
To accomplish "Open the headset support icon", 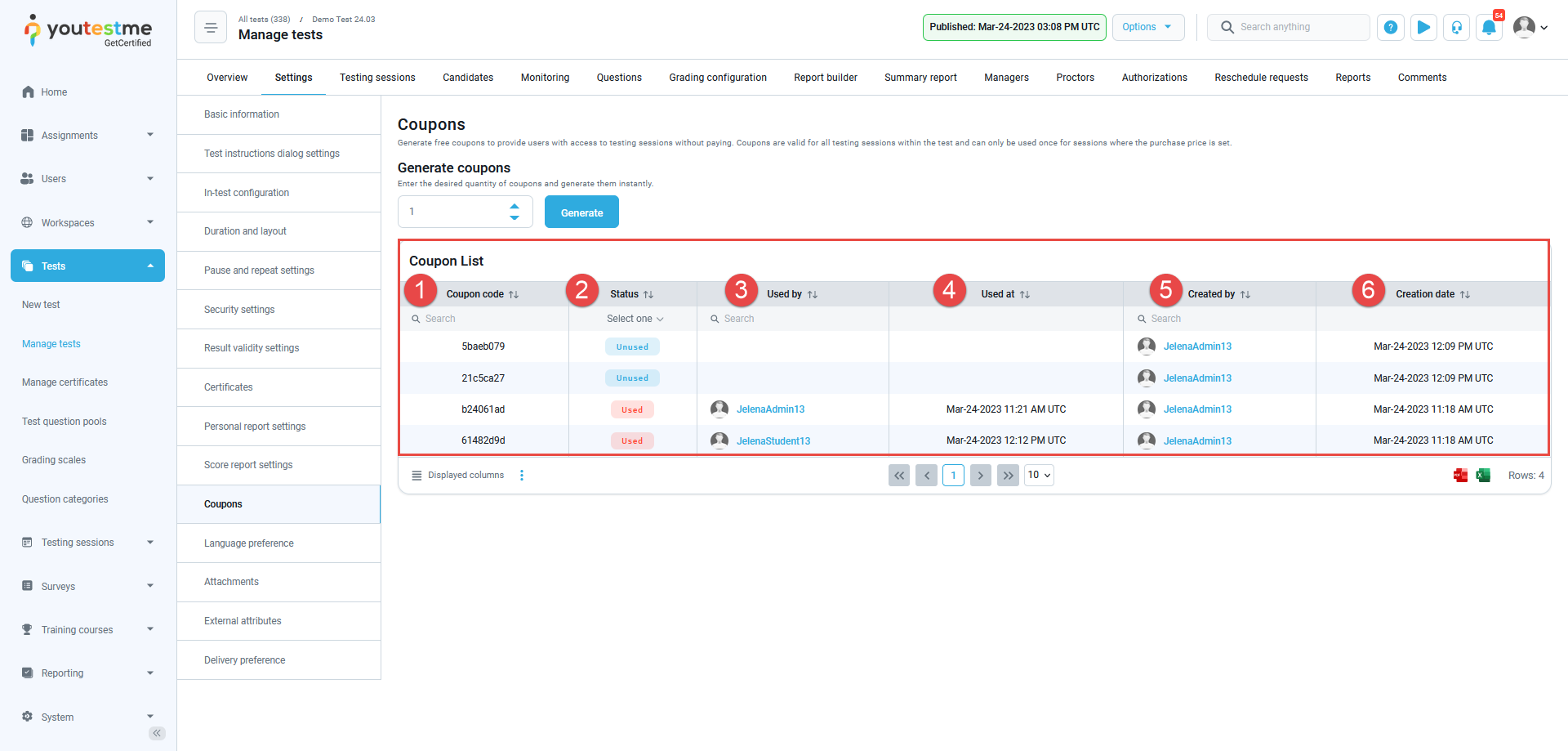I will (1456, 28).
